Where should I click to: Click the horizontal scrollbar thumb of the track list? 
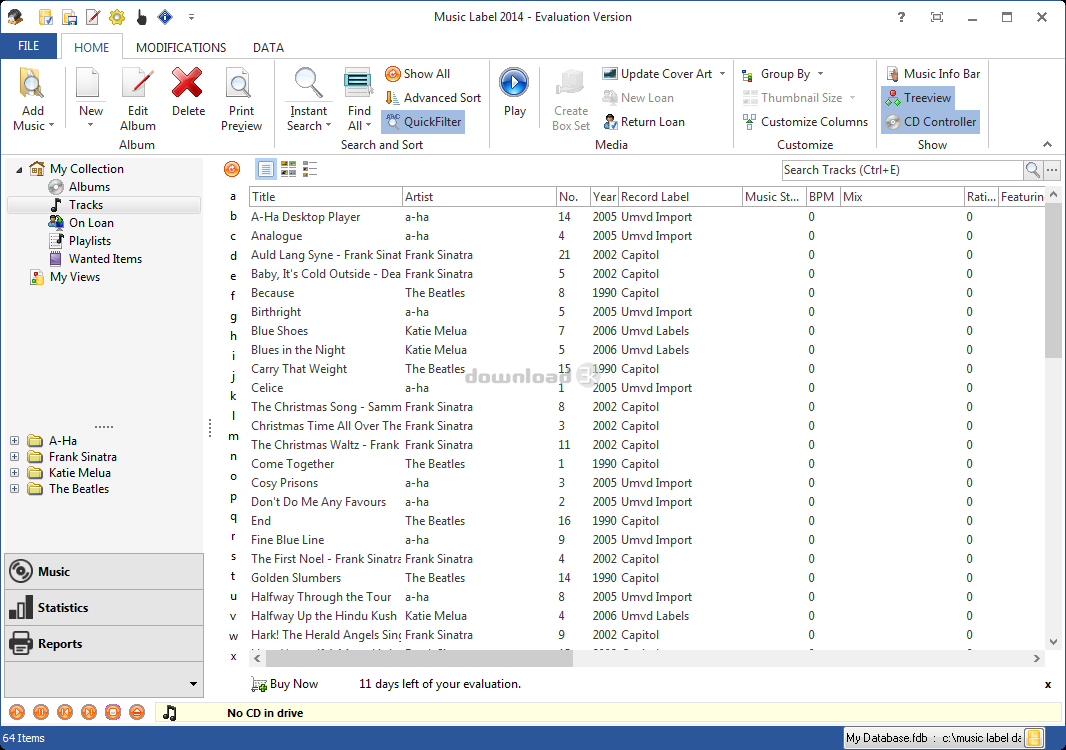[x=419, y=658]
